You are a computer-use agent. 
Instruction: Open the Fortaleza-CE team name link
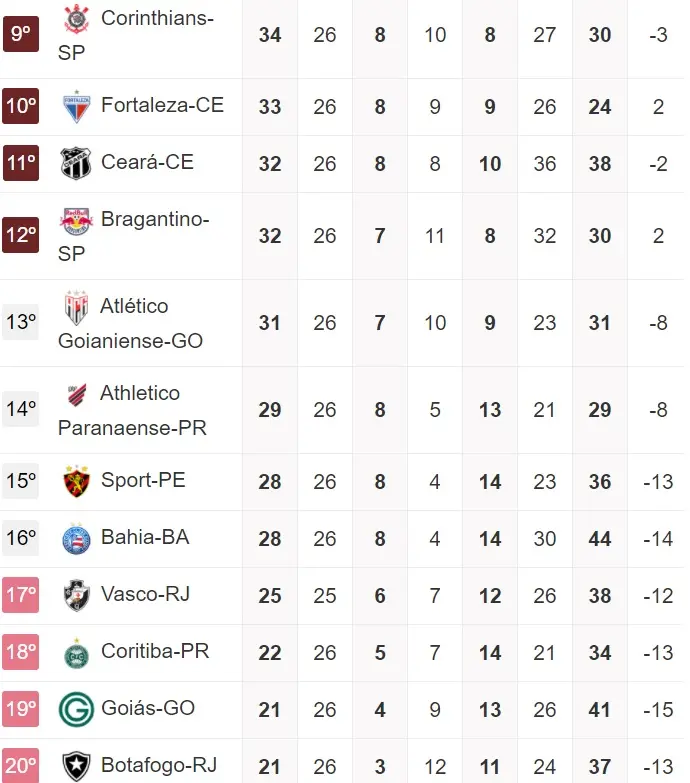pos(162,105)
